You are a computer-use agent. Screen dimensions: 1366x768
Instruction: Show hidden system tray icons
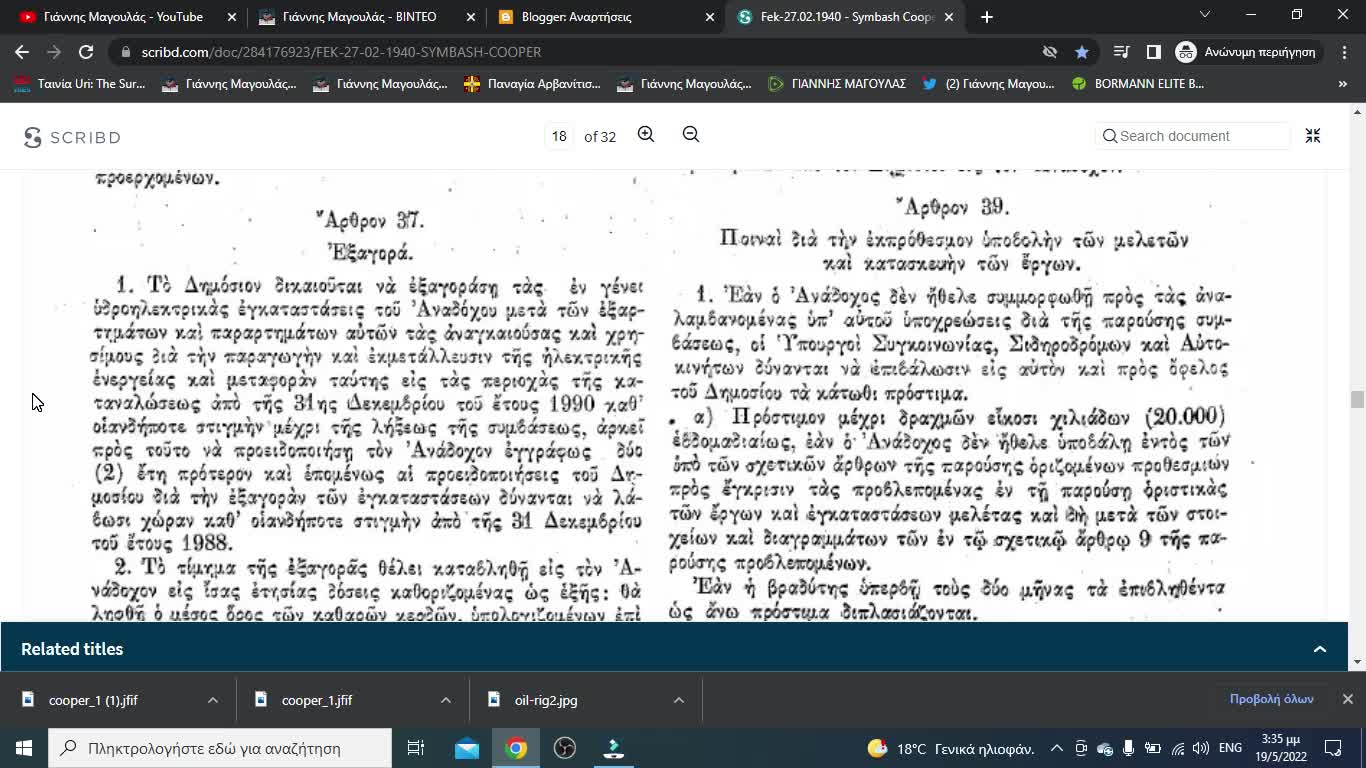pos(1056,748)
